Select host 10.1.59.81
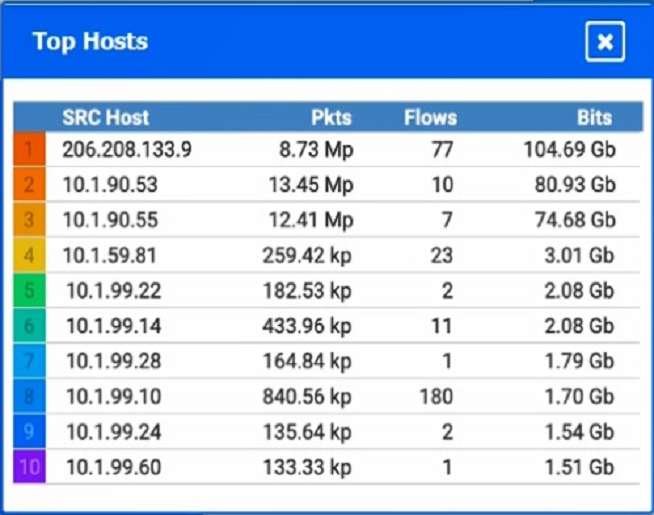The width and height of the screenshot is (654, 515). 110,255
